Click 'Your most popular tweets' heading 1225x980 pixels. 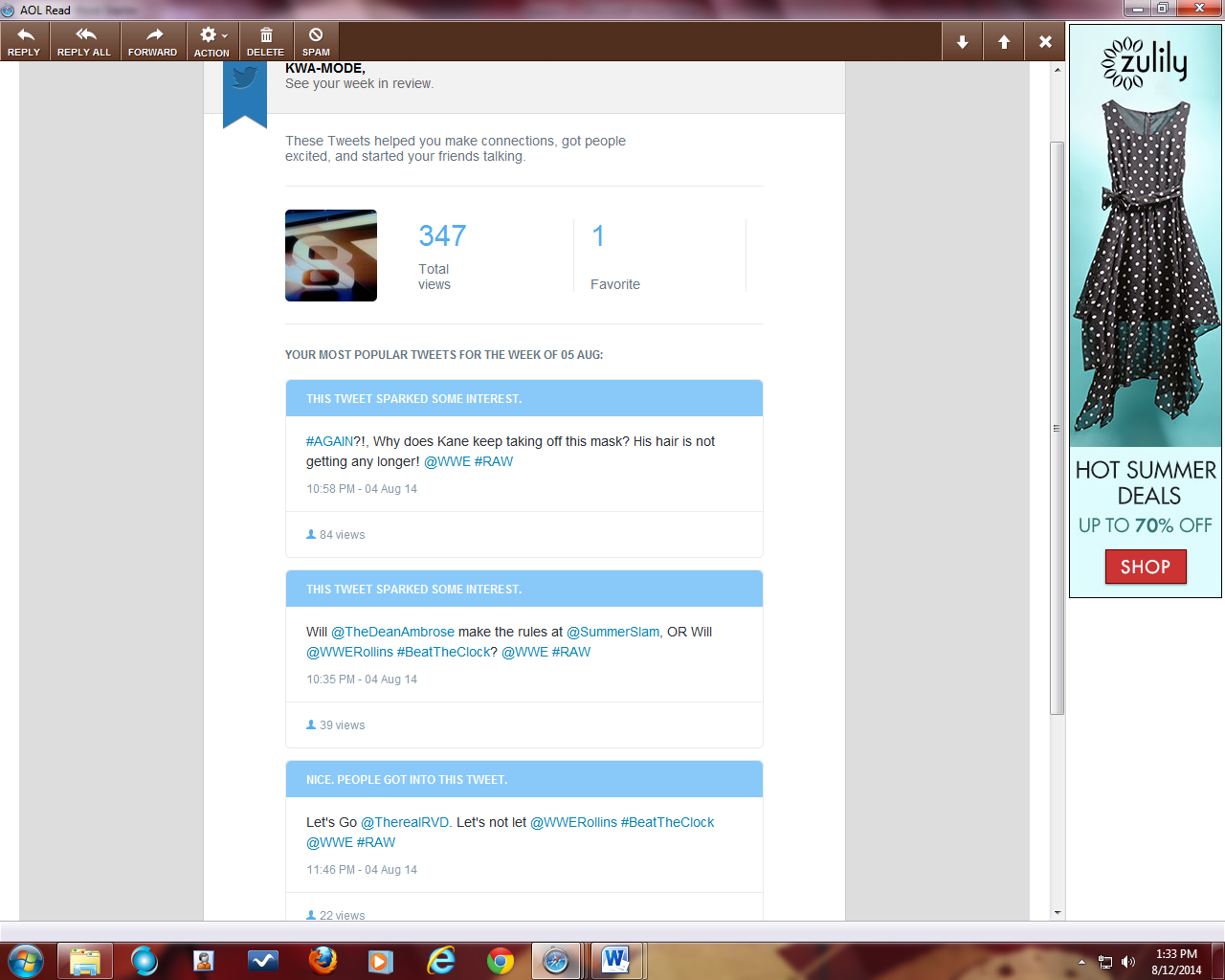tap(444, 355)
